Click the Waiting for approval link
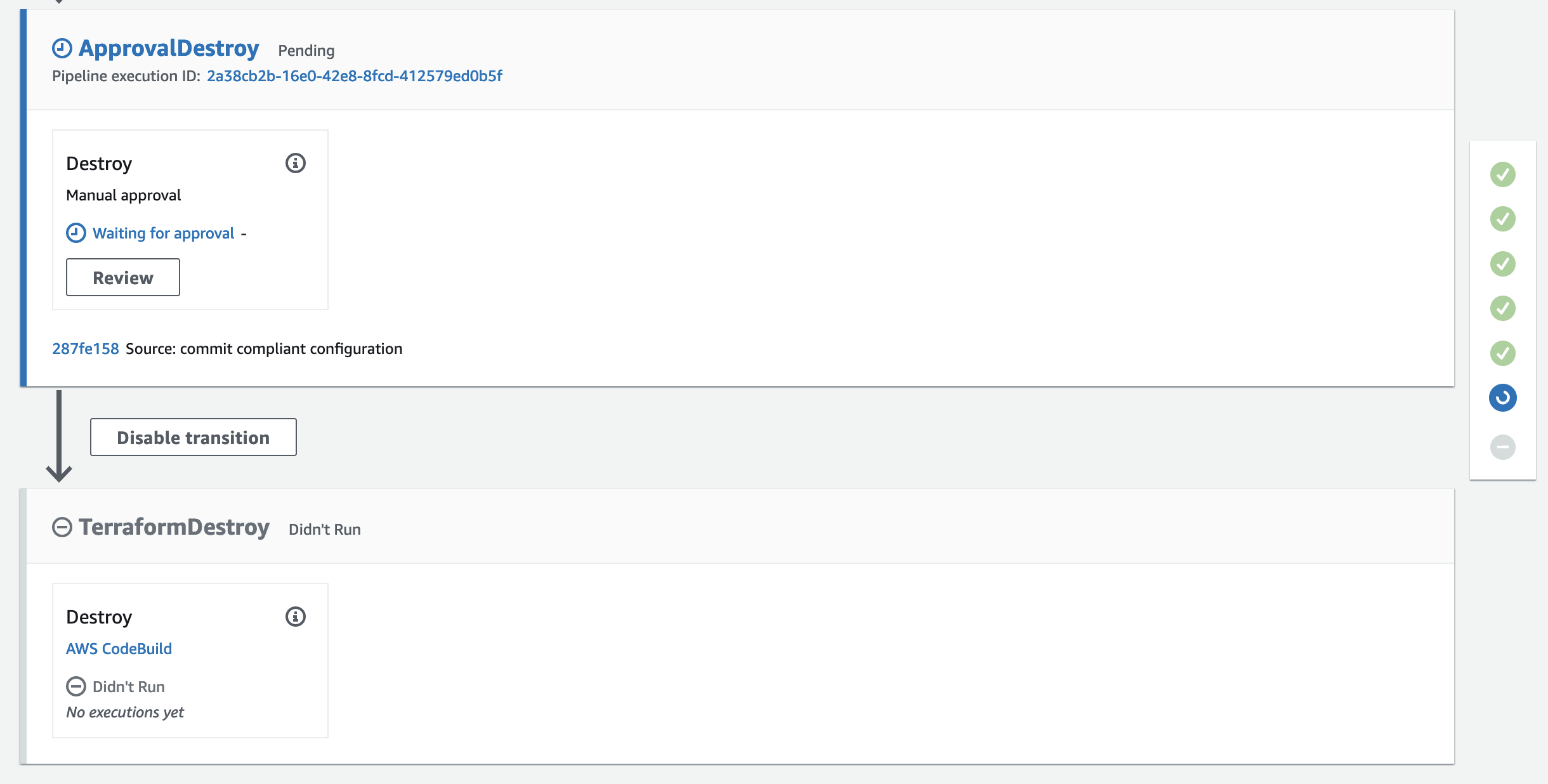1548x784 pixels. point(164,233)
